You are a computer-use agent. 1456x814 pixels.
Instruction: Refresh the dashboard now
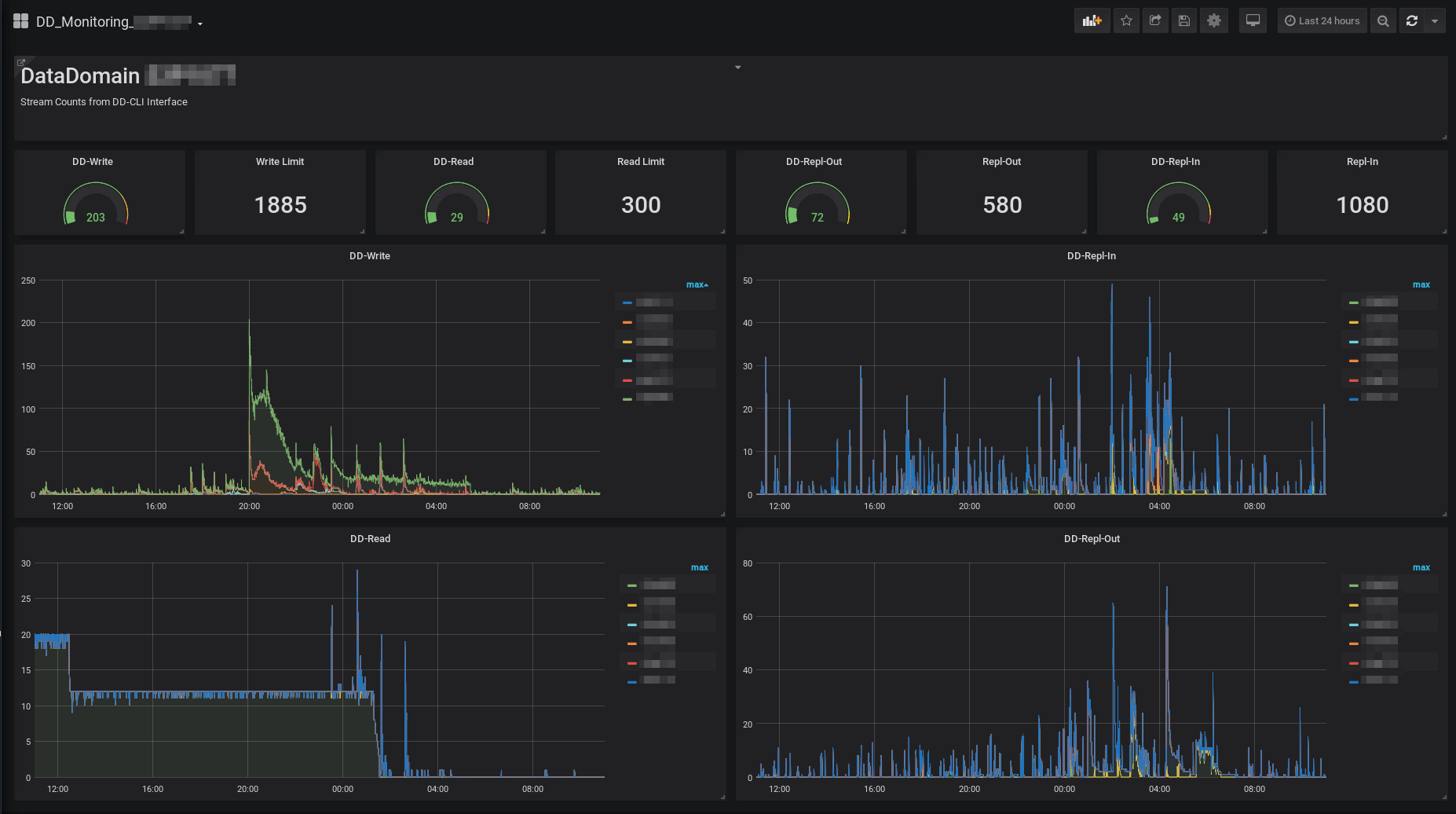click(1412, 21)
